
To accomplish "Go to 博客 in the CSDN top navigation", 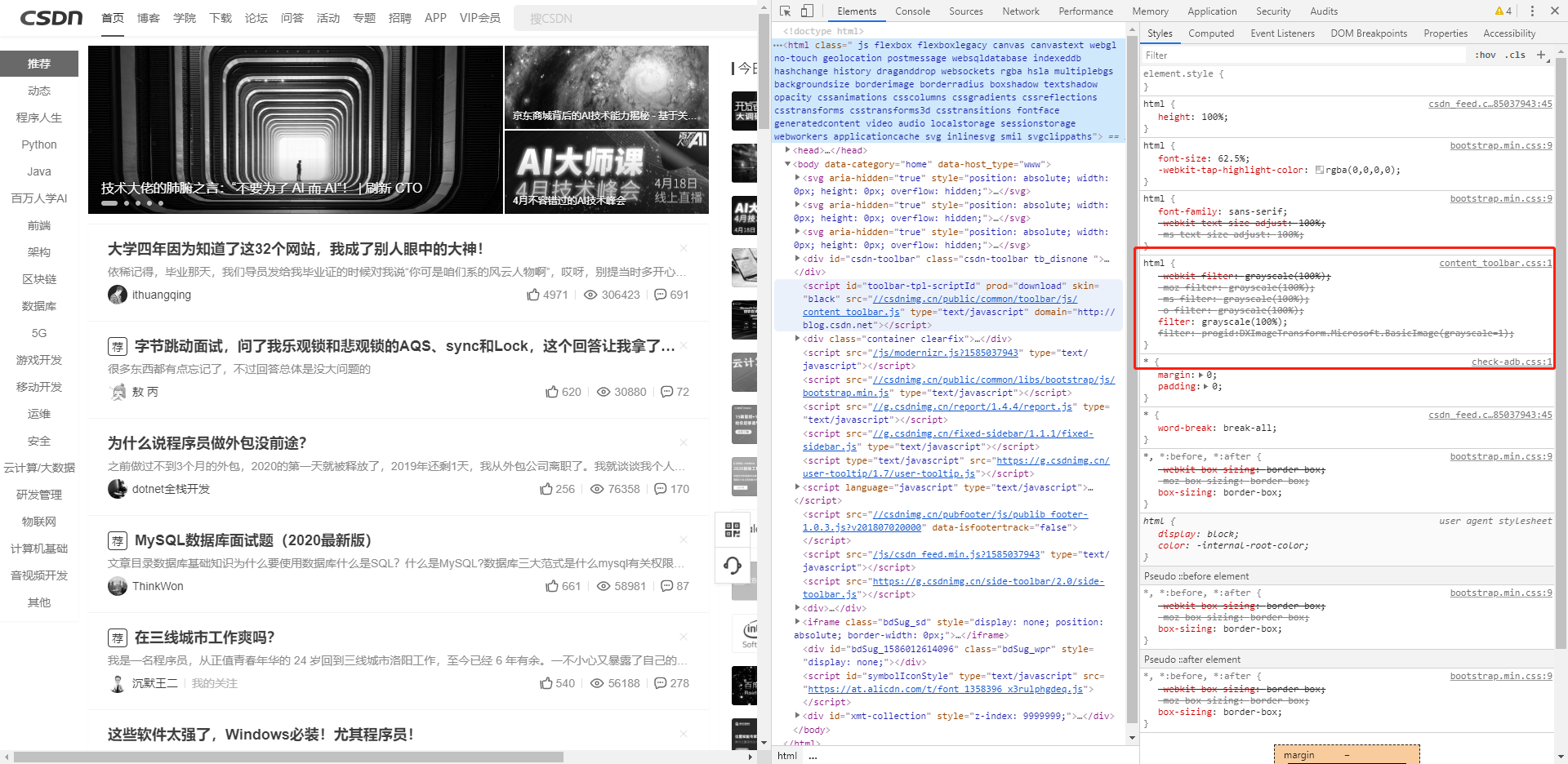I will click(149, 18).
